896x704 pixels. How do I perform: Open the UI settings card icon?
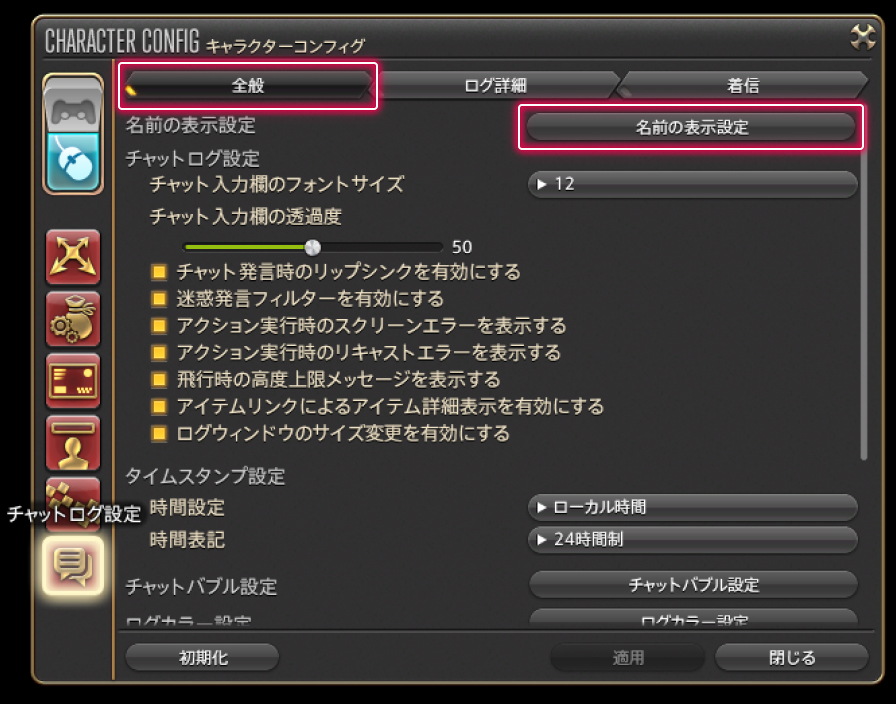click(x=73, y=381)
